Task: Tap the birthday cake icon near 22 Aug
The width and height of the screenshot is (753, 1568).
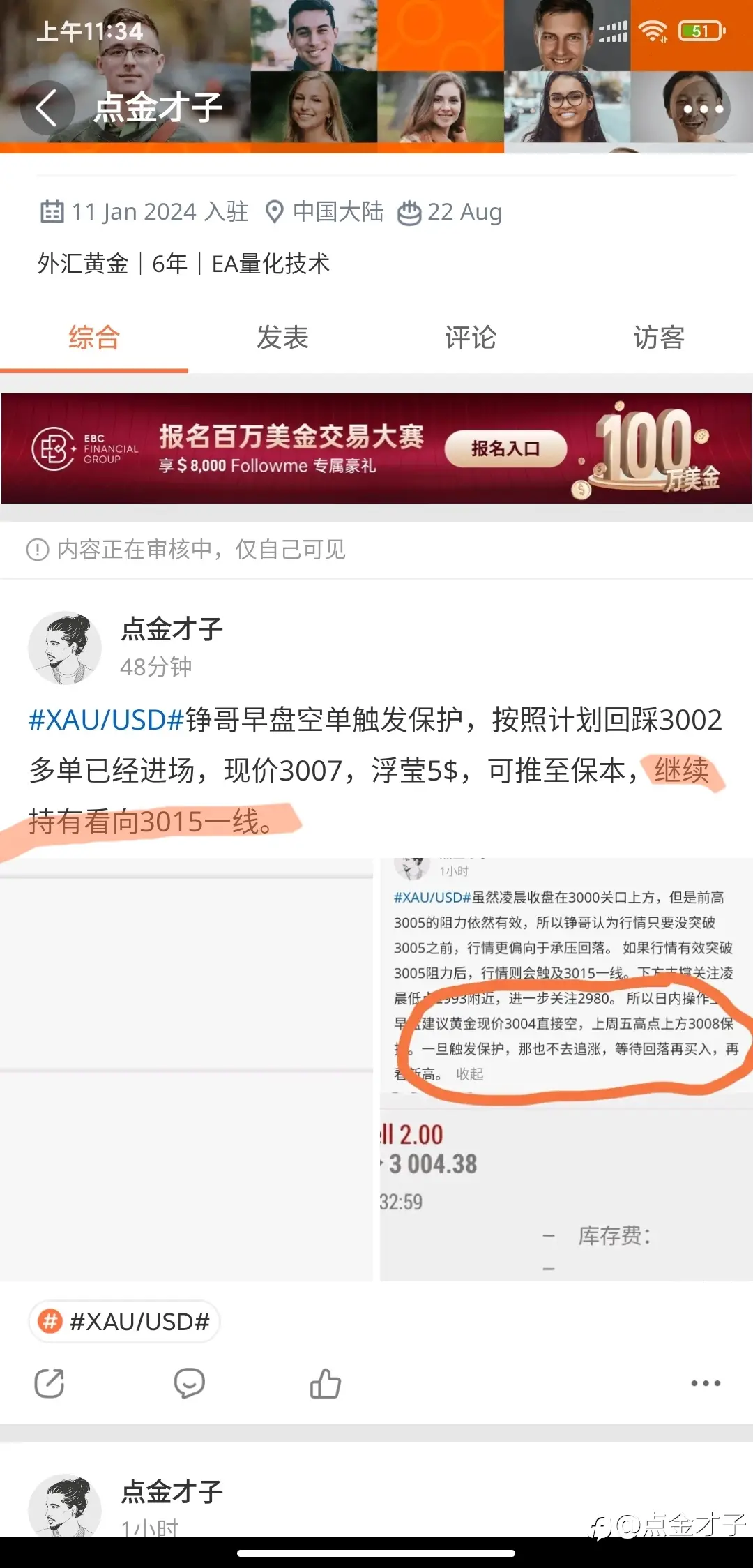Action: click(409, 212)
